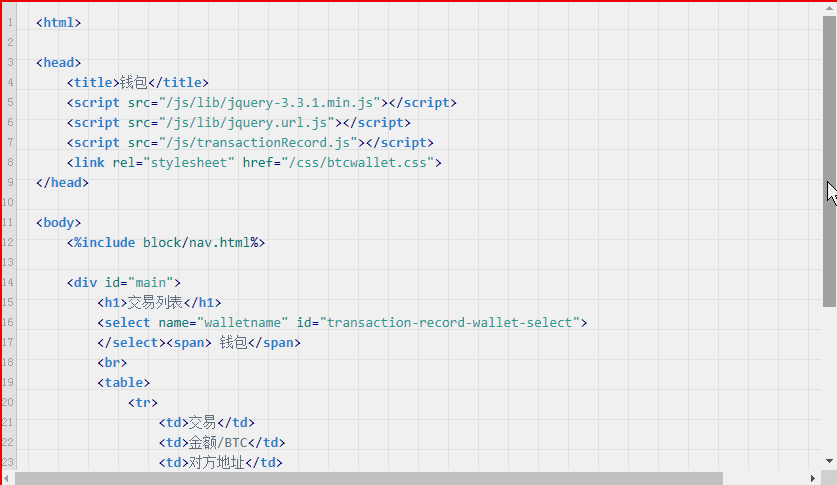
Task: Click the td cell 对方地址
Action: (x=220, y=463)
